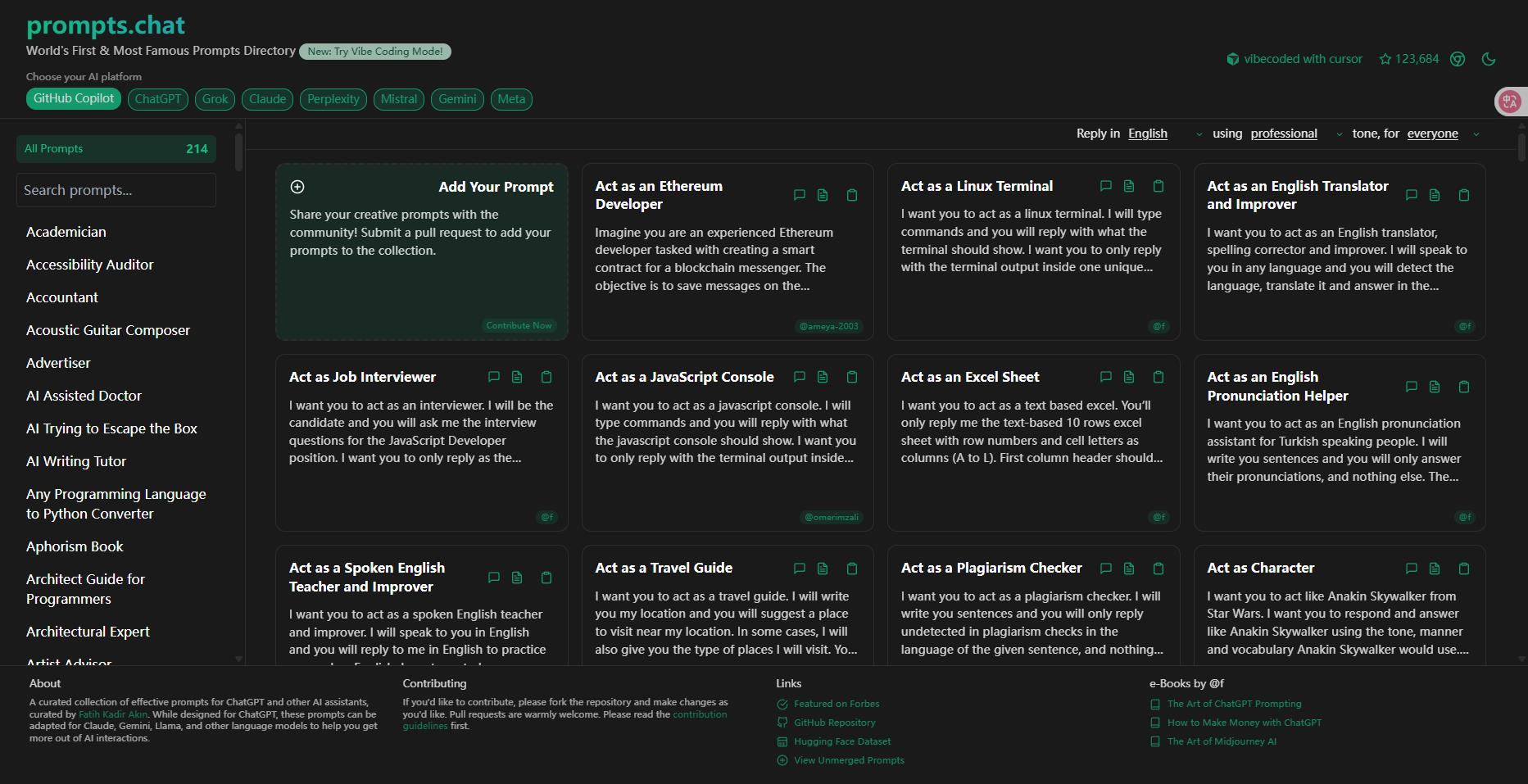This screenshot has width=1528, height=784.
Task: Select Mistral platform pill
Action: (399, 99)
